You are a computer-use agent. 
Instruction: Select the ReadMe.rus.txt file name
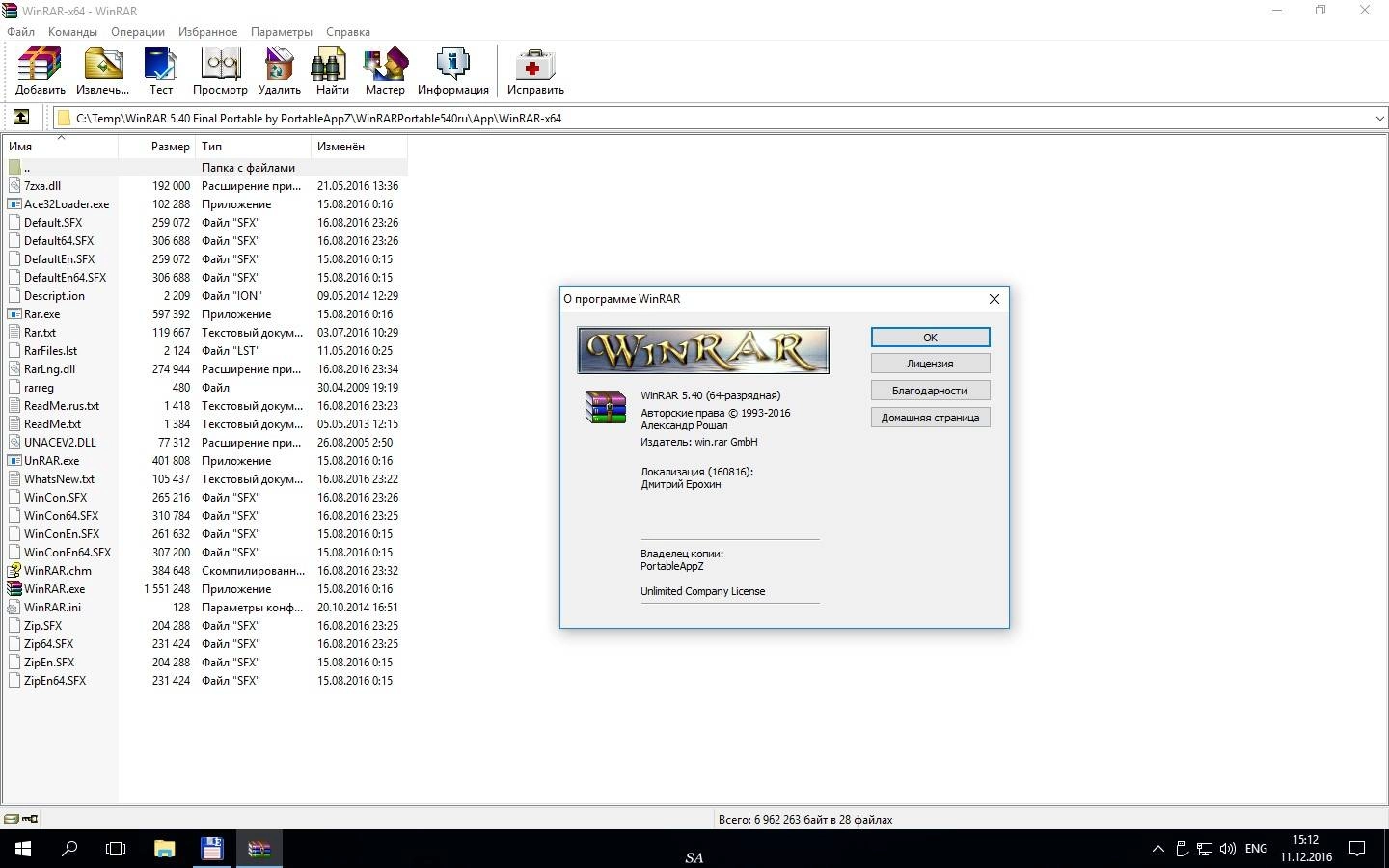click(x=62, y=405)
